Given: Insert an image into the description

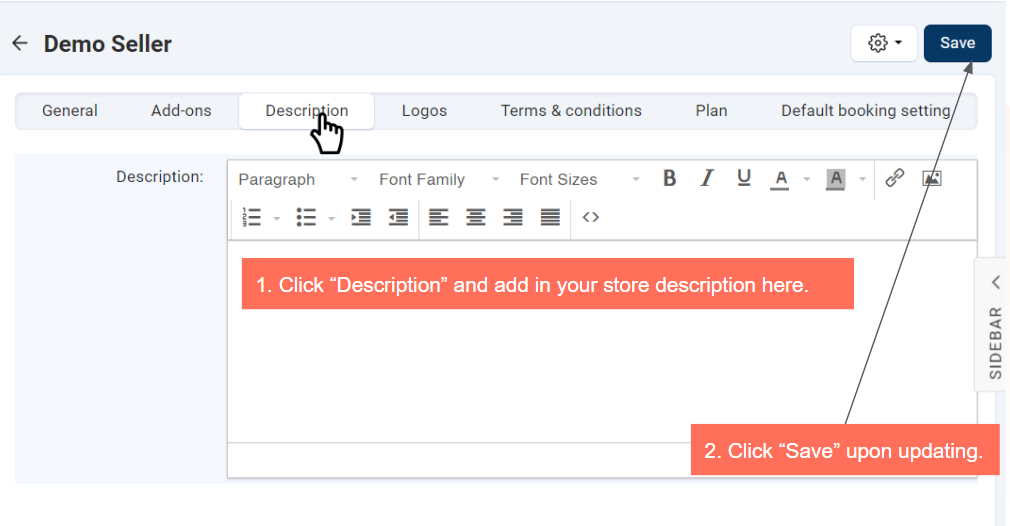Looking at the screenshot, I should click(x=932, y=178).
